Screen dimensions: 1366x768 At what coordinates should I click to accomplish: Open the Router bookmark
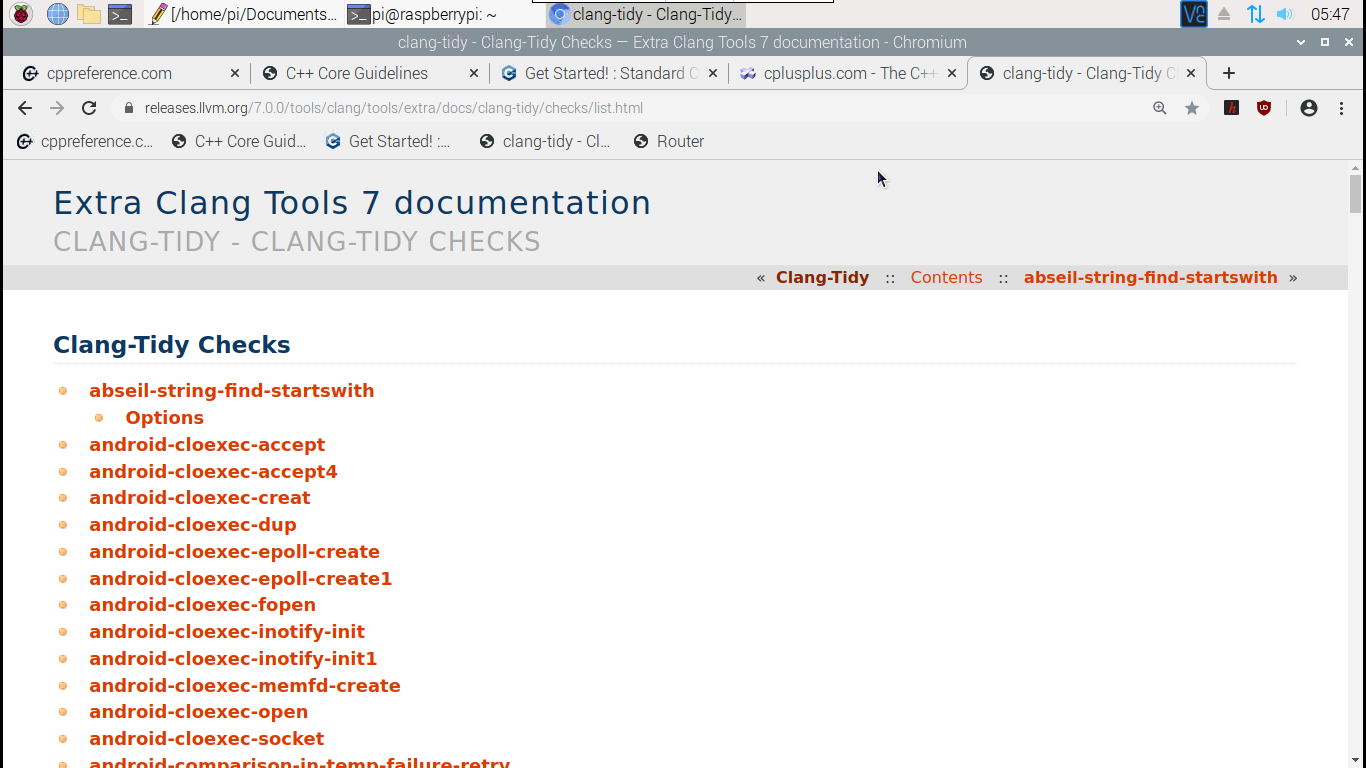pyautogui.click(x=669, y=141)
